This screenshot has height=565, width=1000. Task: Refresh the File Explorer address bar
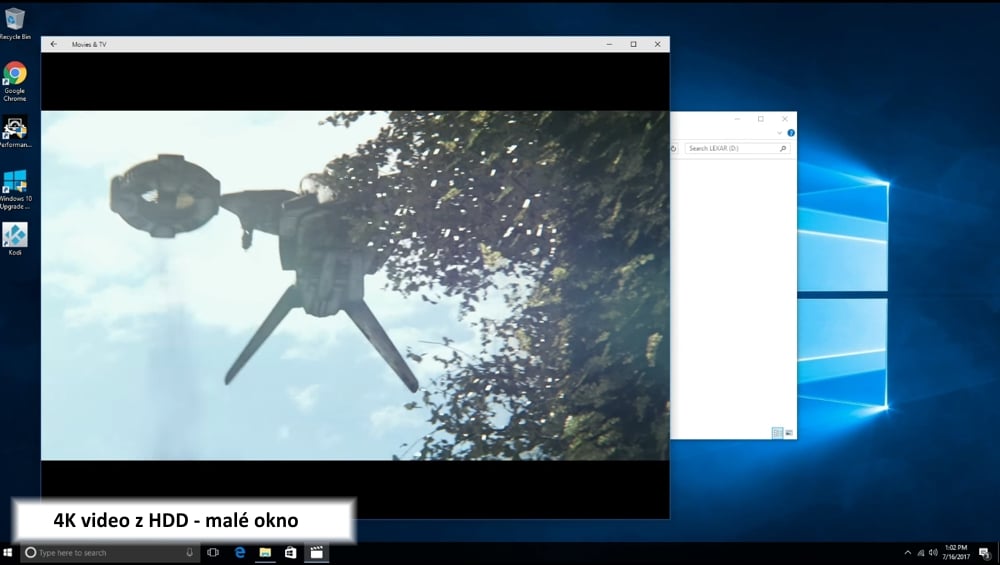[673, 148]
